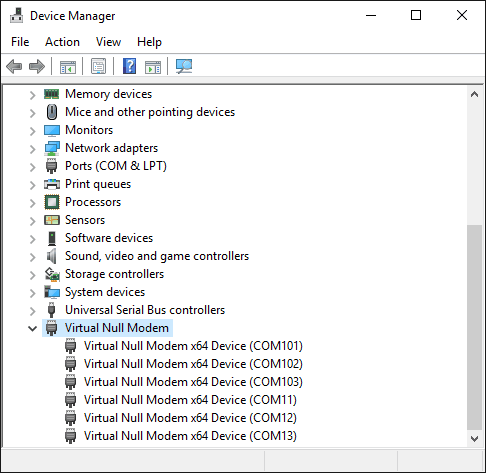
Task: Expand the Ports (COM & LPT) category
Action: pyautogui.click(x=32, y=167)
